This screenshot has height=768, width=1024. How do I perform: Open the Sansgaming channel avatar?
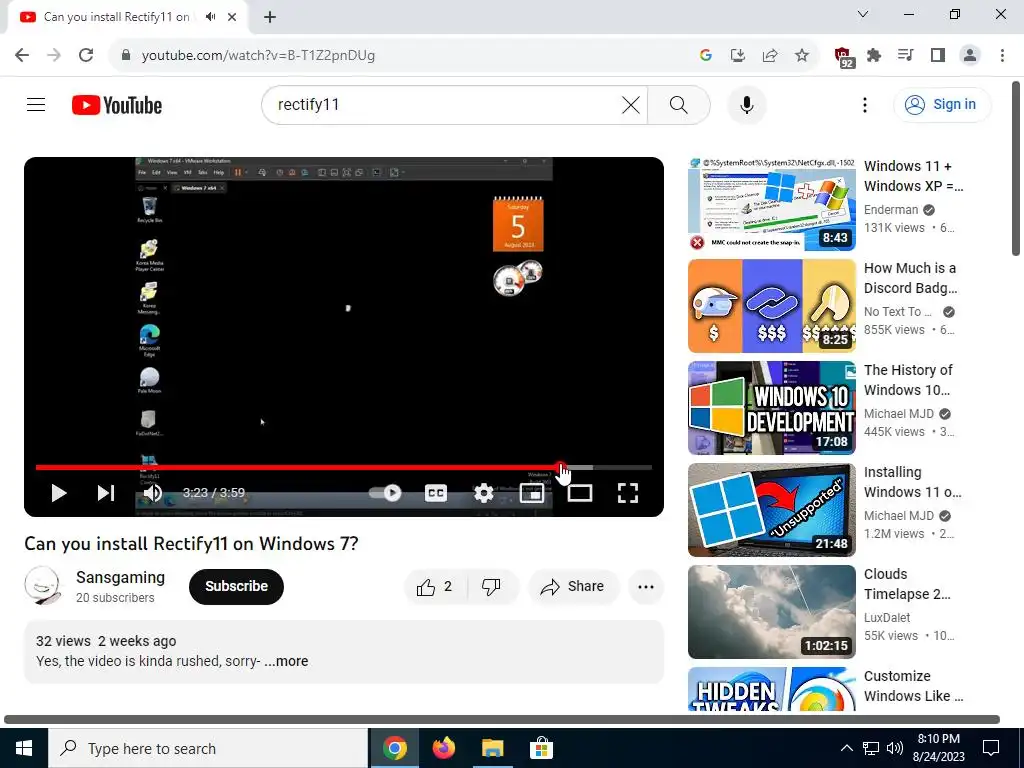(42, 586)
